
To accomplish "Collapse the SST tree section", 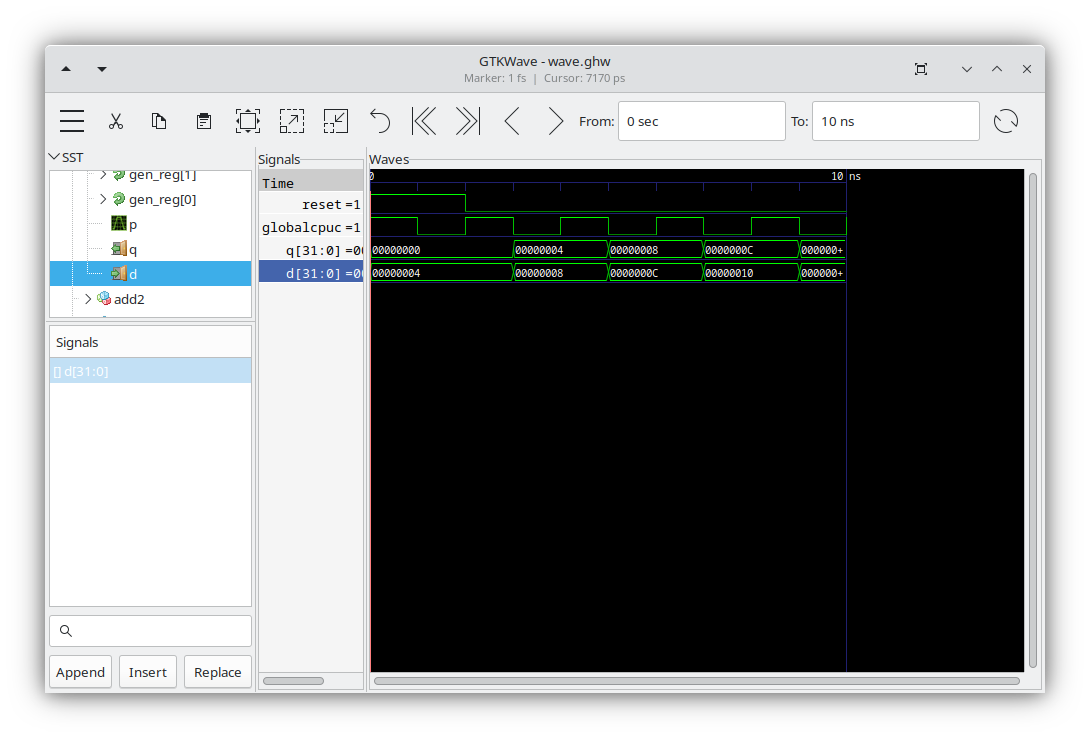I will 55,157.
